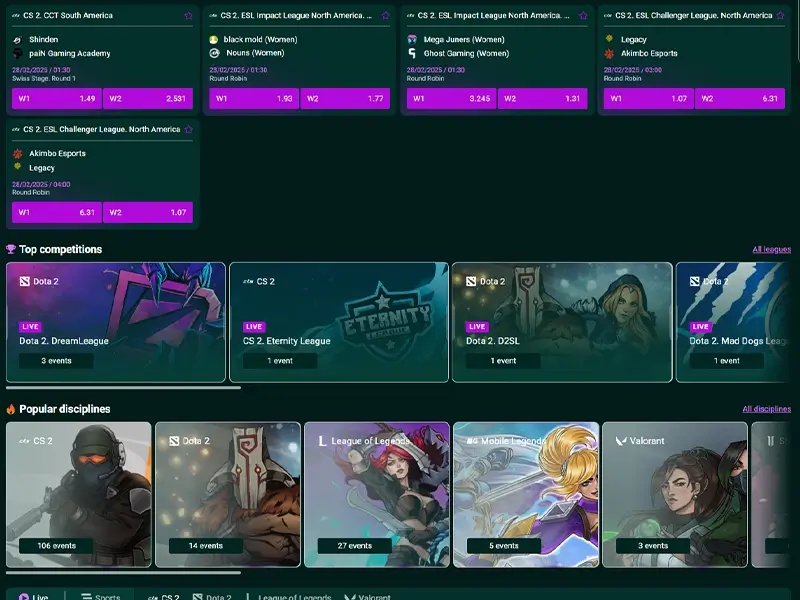Open the Mobile Legends discipline card

(x=526, y=494)
